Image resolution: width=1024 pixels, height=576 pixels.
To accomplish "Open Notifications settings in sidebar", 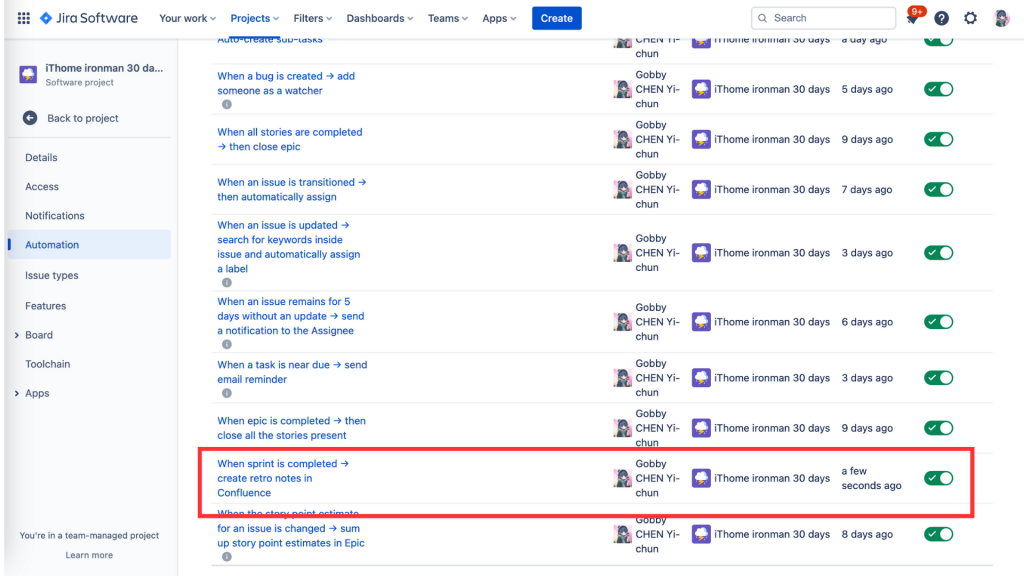I will (x=55, y=216).
